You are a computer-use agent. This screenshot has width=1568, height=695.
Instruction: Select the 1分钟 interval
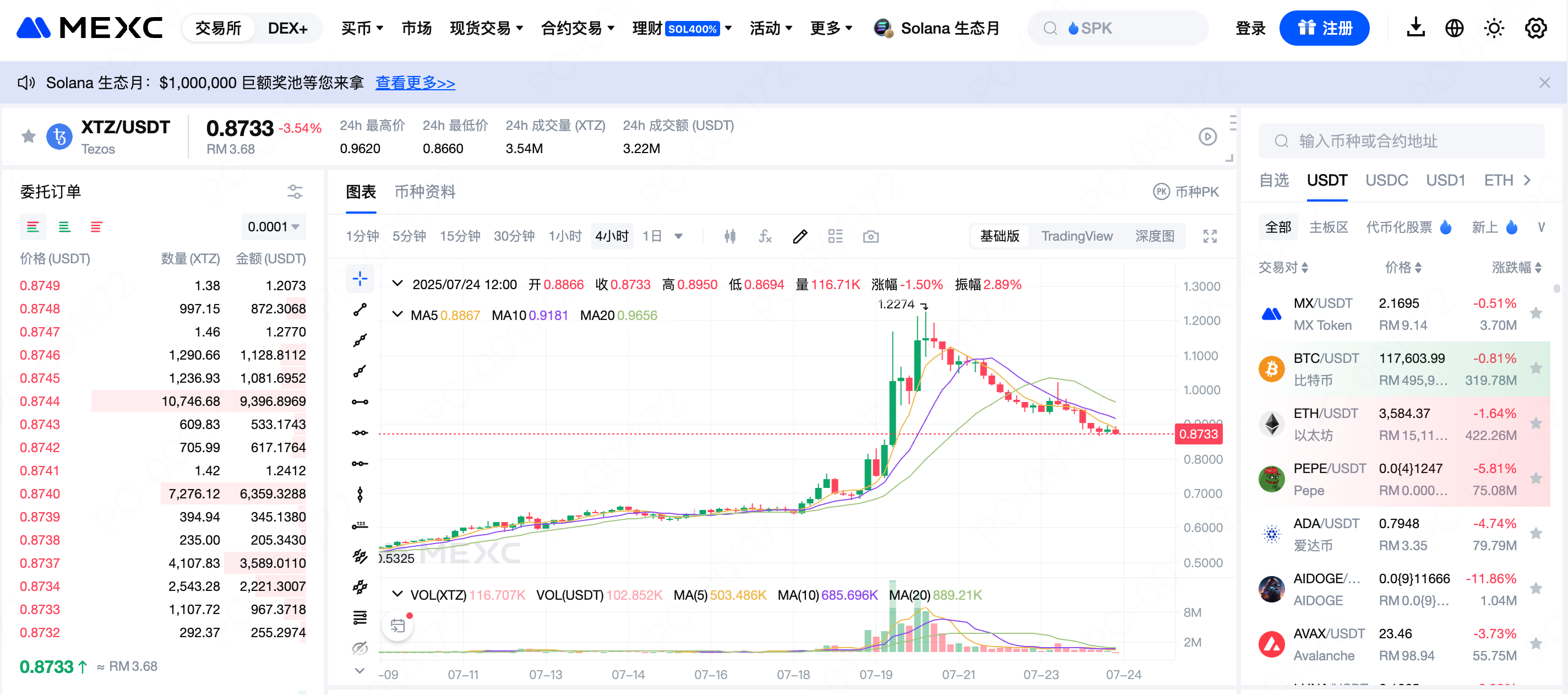[x=362, y=236]
